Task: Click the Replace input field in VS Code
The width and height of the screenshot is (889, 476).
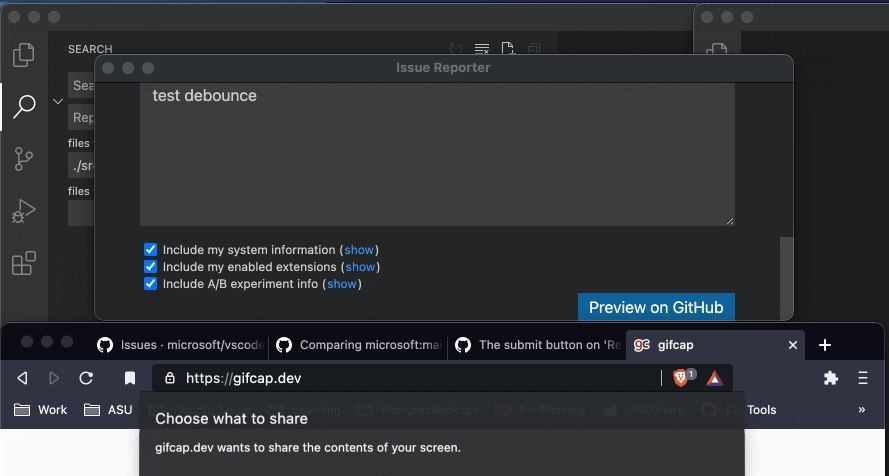Action: pos(81,117)
